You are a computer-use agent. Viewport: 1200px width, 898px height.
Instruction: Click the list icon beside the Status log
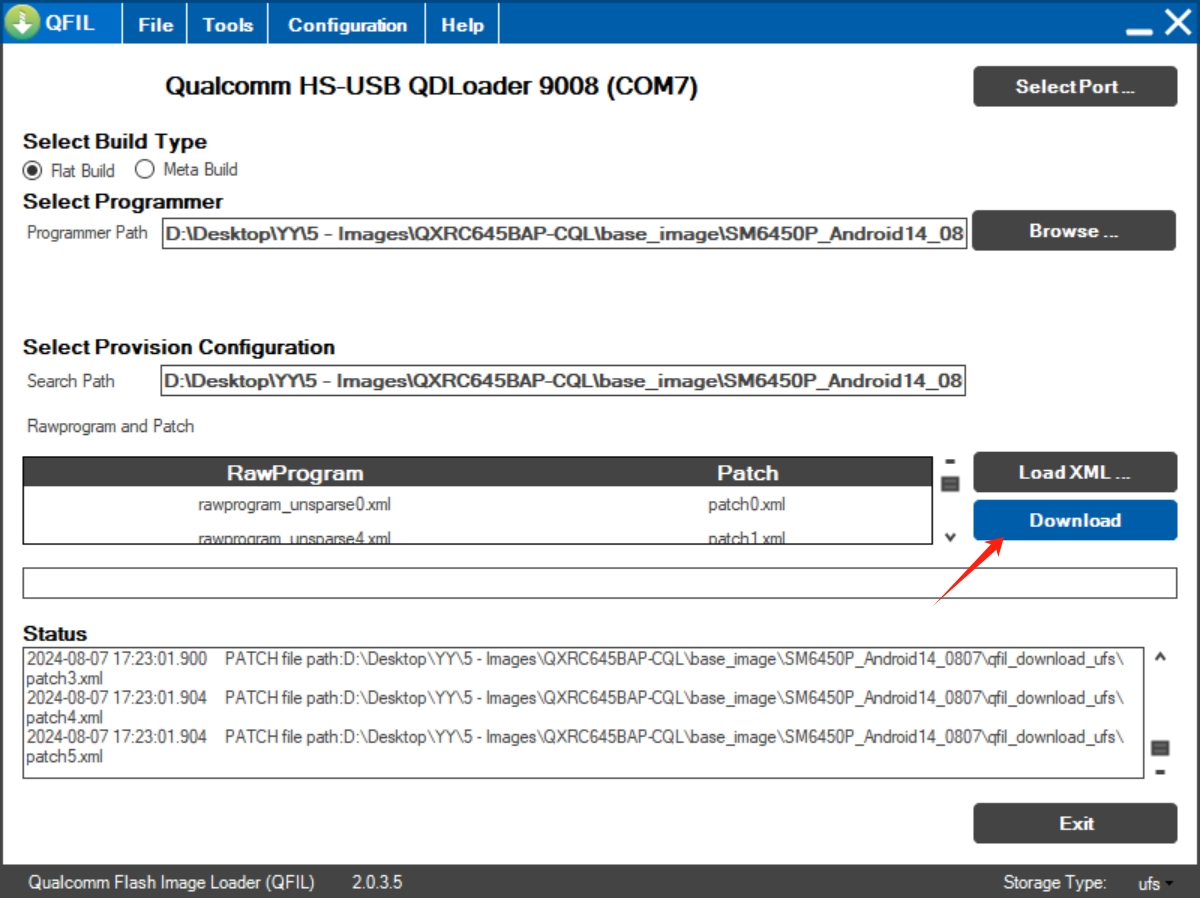pos(1160,748)
